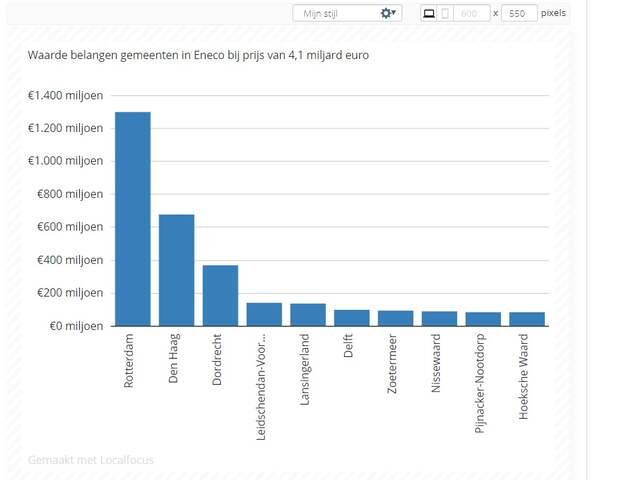
Task: Click the chart title Waarde belangen gemeenten
Action: coord(198,55)
